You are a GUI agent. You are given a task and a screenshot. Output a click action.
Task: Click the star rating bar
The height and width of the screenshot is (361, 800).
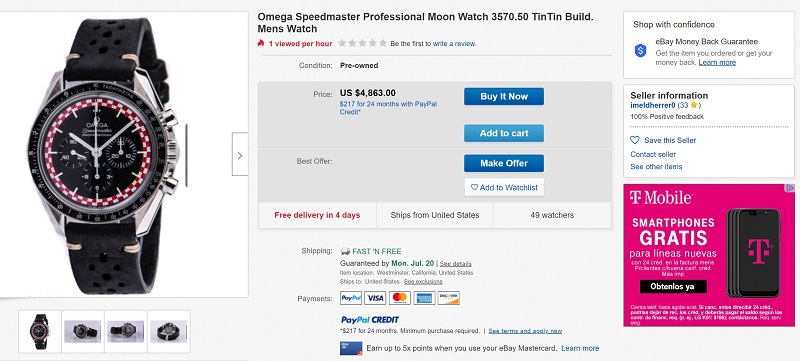point(362,43)
